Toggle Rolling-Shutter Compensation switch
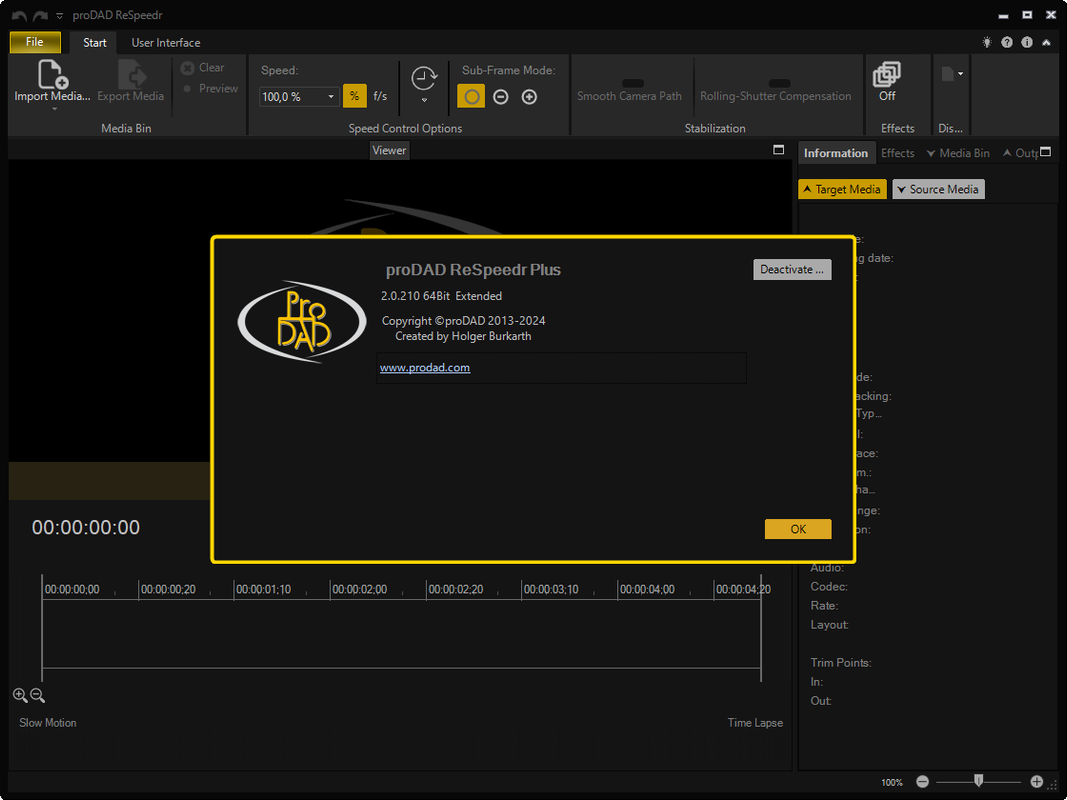 [779, 83]
